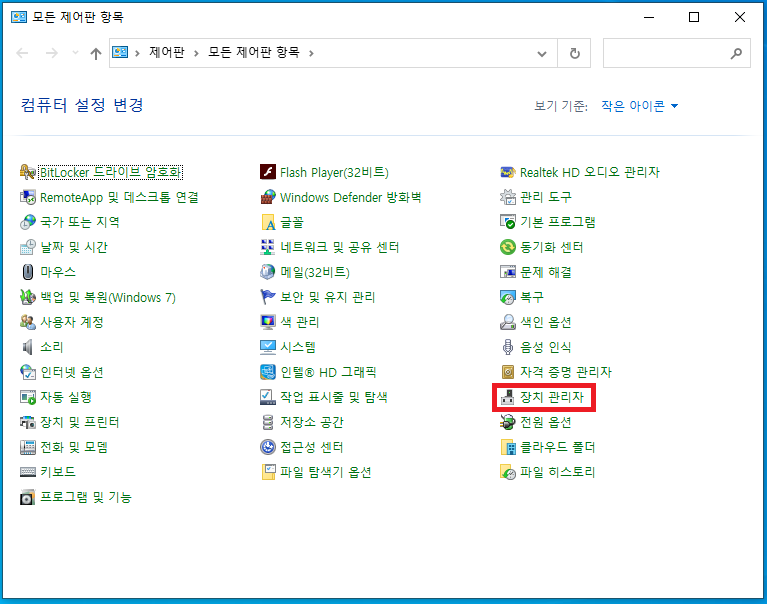Open the 사용자 계정 people icon

pos(27,322)
